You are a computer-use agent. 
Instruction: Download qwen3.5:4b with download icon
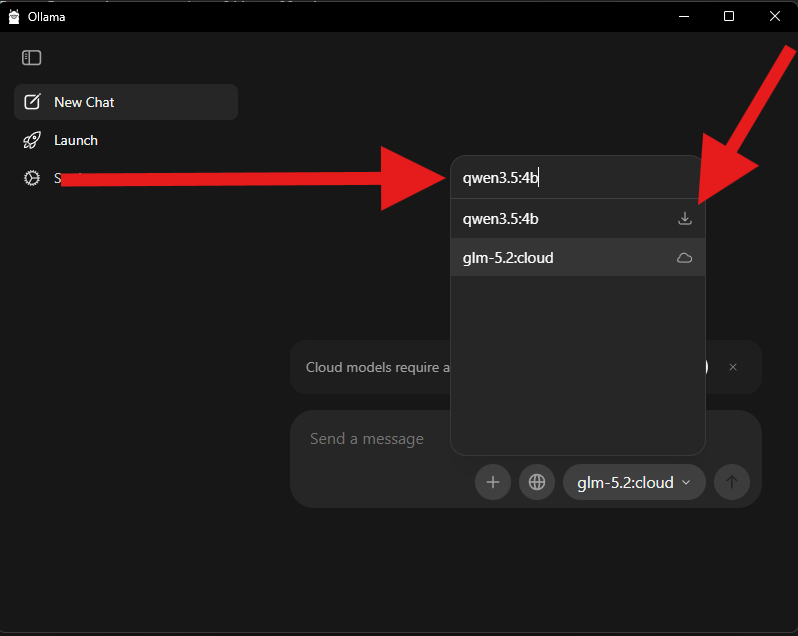[x=685, y=219]
